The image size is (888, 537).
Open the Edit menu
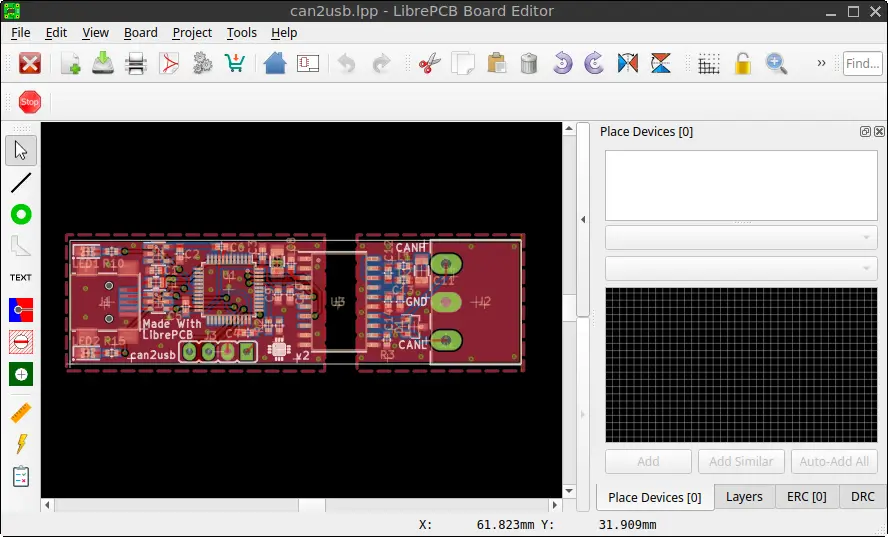coord(56,33)
